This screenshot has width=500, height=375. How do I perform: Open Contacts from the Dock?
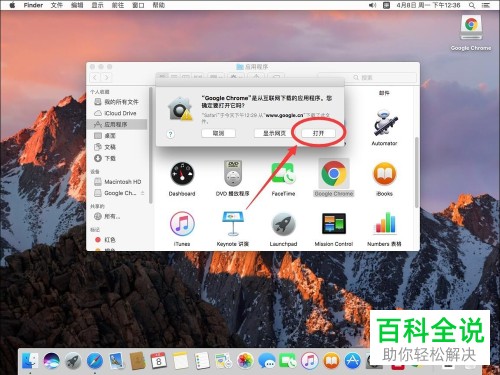(x=137, y=361)
